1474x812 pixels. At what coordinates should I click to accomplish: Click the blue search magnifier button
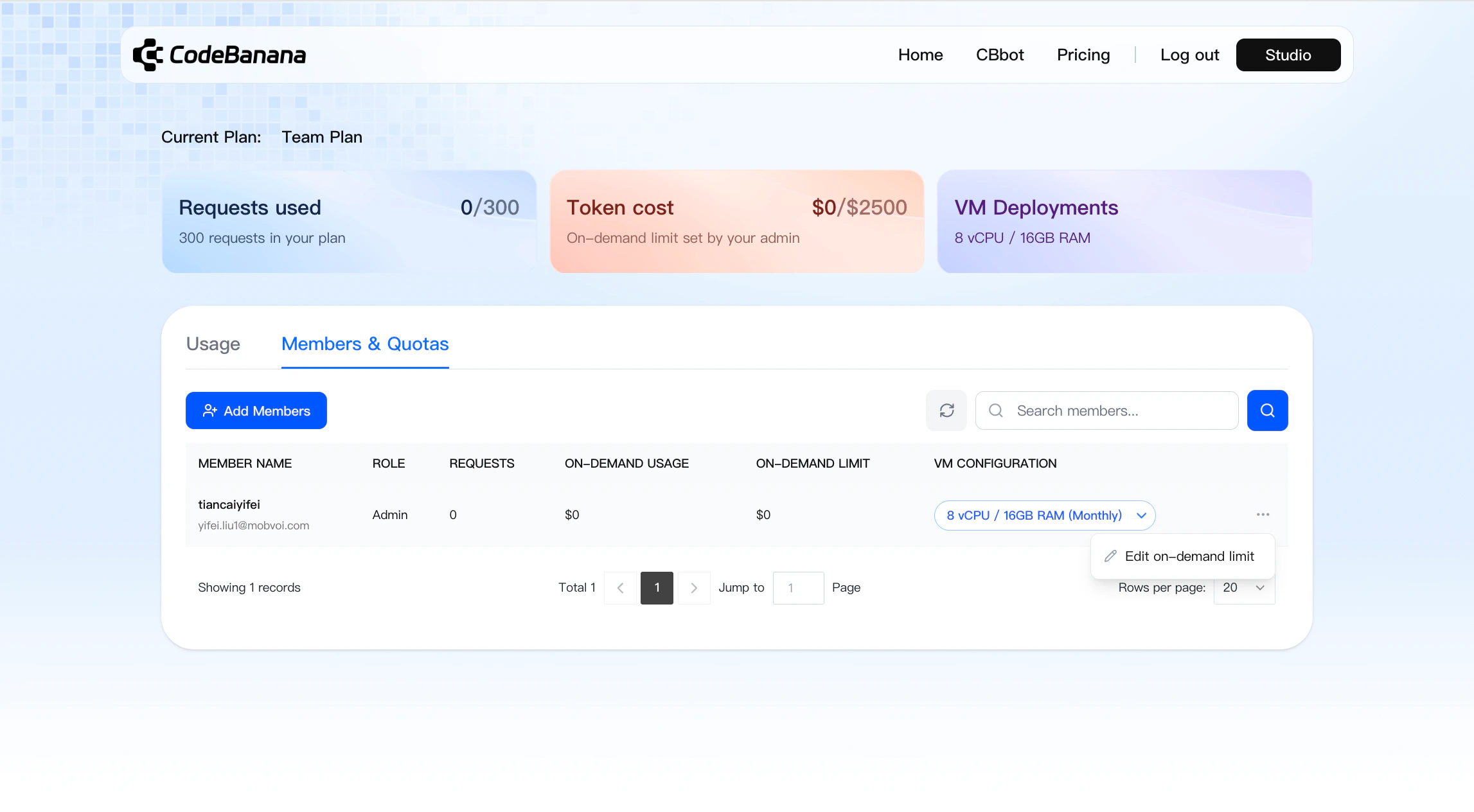point(1267,410)
